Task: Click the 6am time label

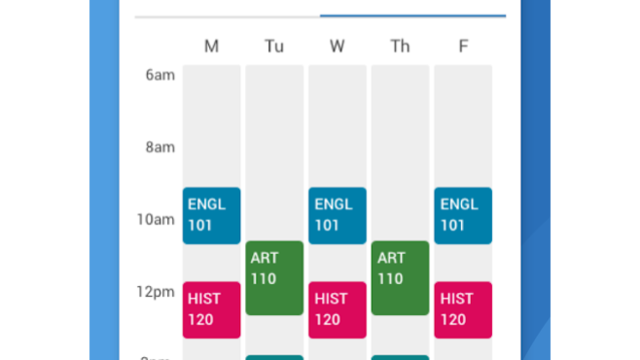Action: 160,75
